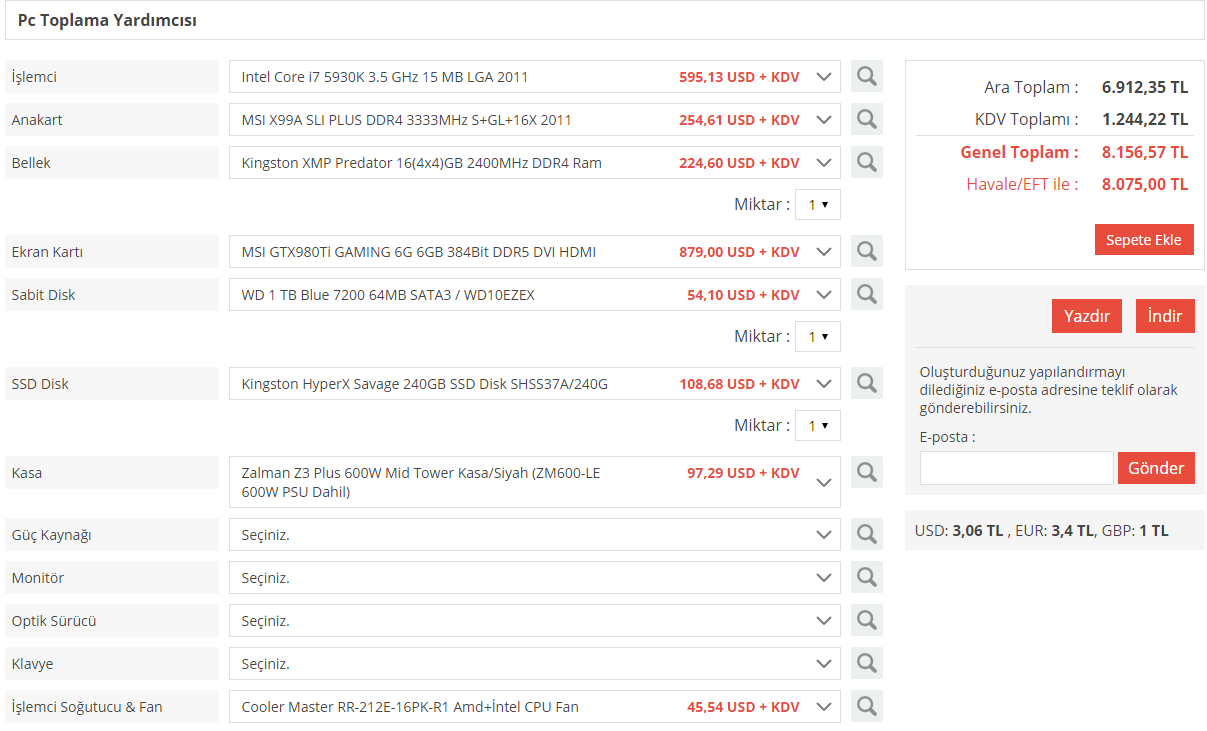The height and width of the screenshot is (731, 1207).
Task: Open Miktar quantity dropdown under SSD Disk
Action: point(818,425)
